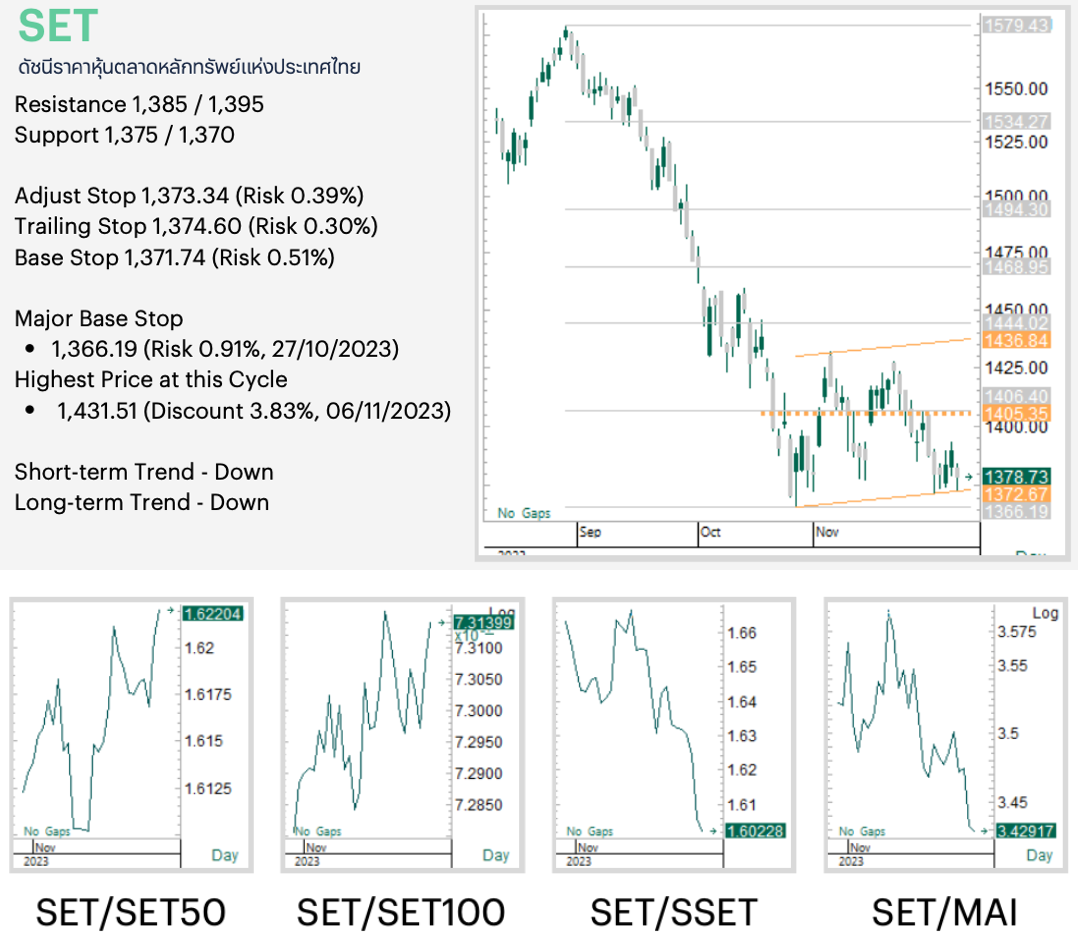Click the 1.63 axis value on SET/SSET chart
Screen dimensions: 1084x944
(x=742, y=736)
